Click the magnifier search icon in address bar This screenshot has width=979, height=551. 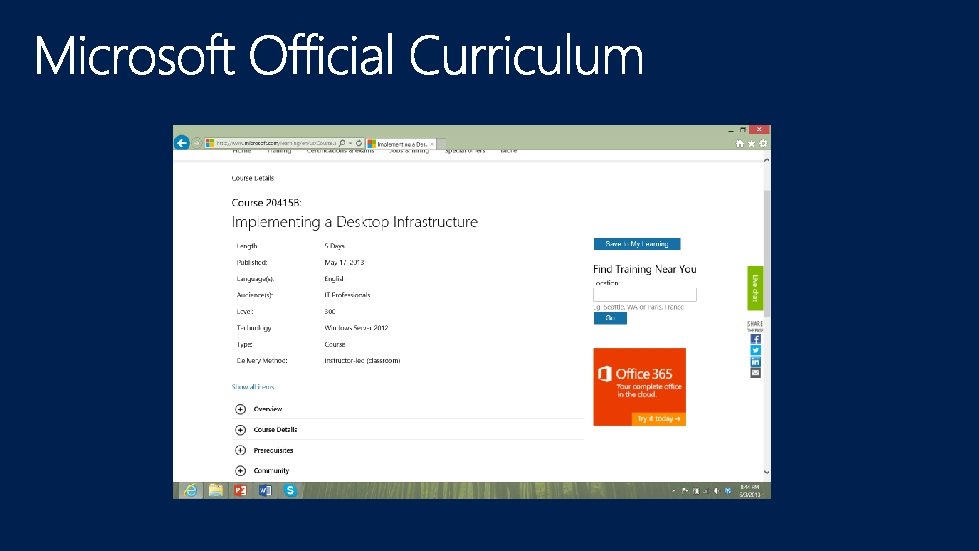342,143
